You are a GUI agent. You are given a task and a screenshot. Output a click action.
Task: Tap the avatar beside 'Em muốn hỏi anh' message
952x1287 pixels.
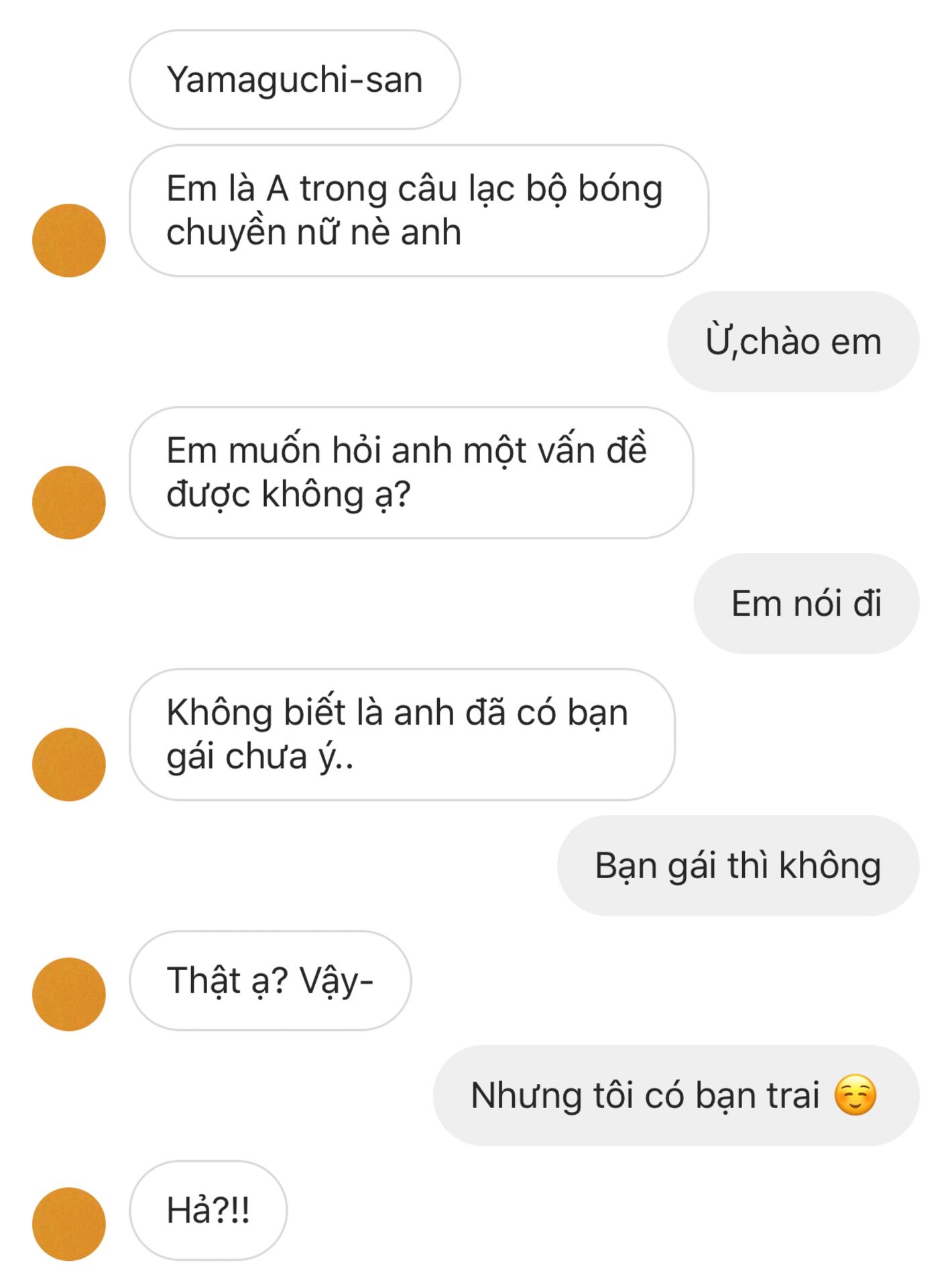(x=69, y=502)
